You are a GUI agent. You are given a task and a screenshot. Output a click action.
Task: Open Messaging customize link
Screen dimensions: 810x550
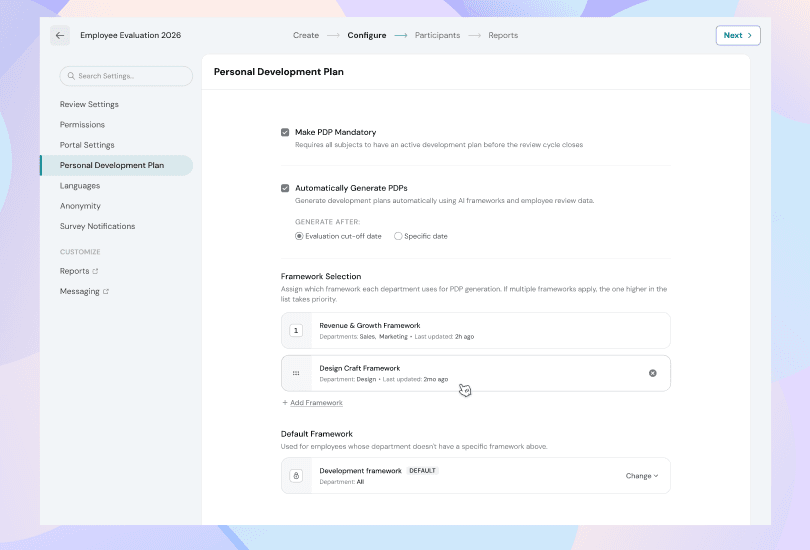(80, 292)
